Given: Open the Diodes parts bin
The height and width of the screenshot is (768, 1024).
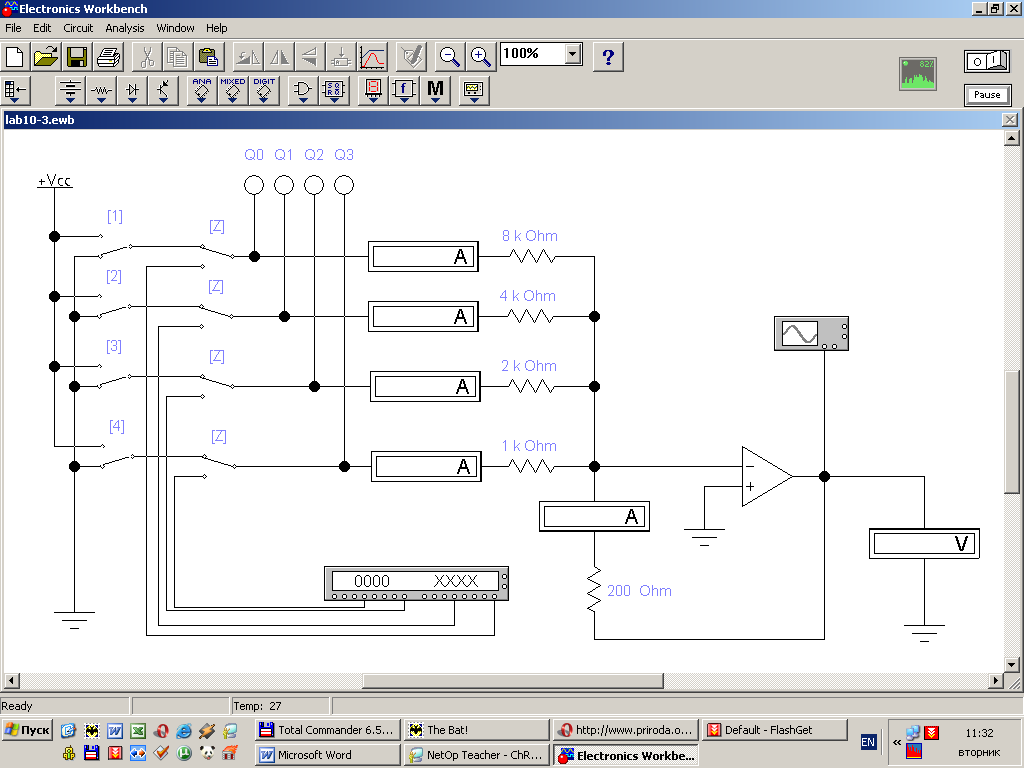Looking at the screenshot, I should coord(133,90).
